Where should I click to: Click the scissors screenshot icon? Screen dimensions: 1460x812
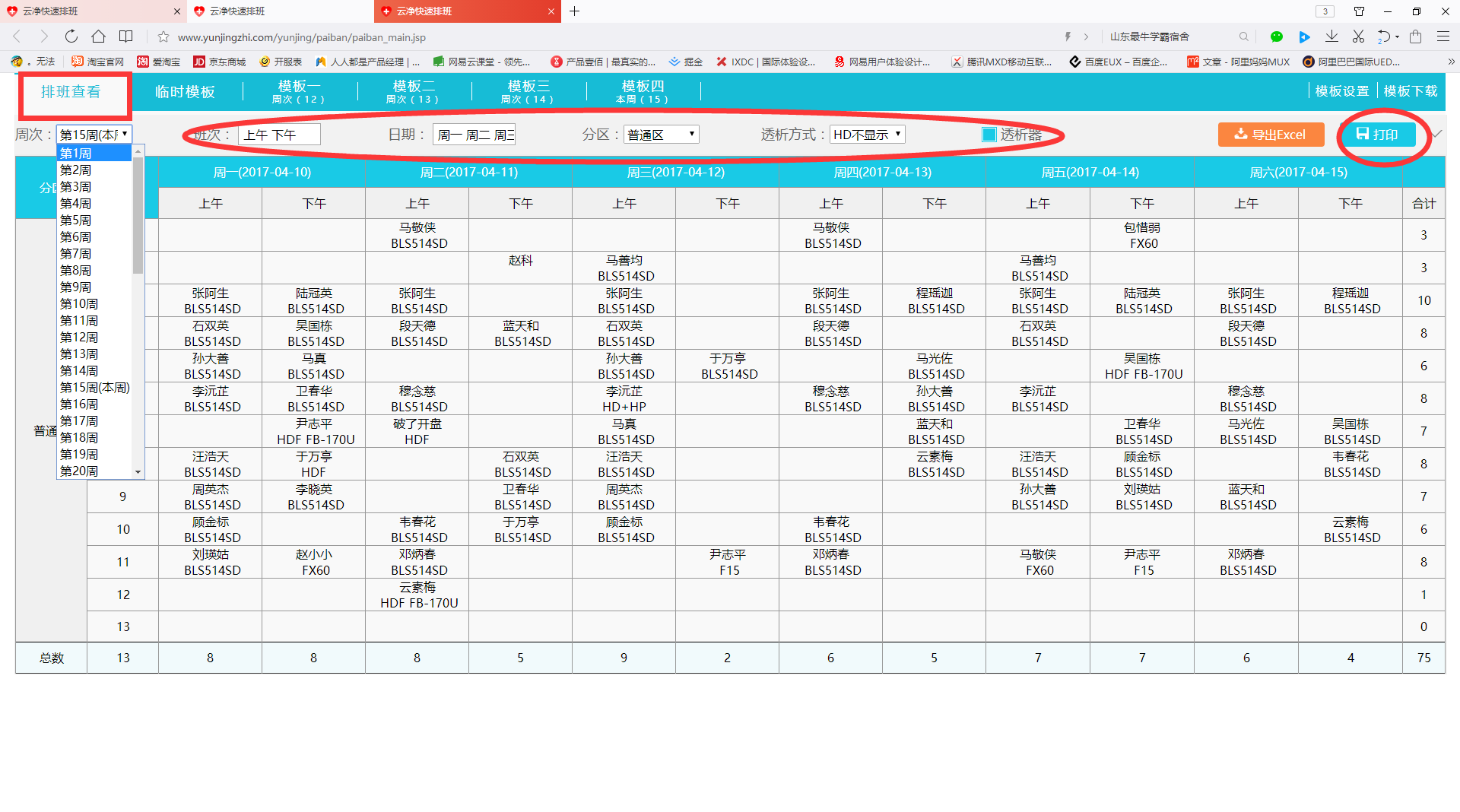[1358, 36]
